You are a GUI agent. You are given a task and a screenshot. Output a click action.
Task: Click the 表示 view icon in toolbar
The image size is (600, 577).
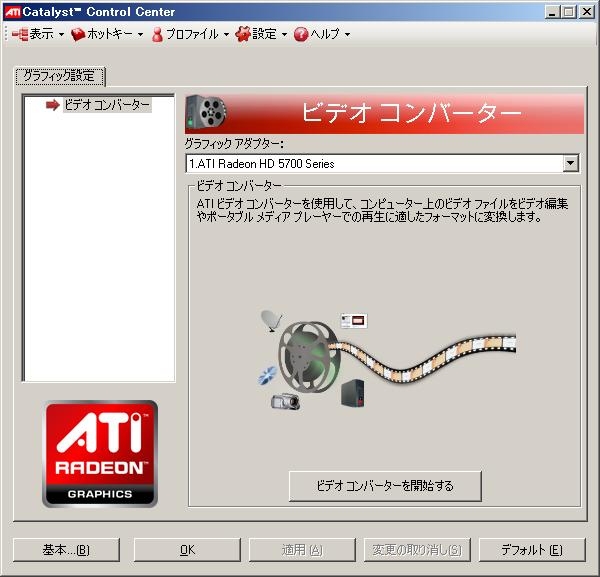pyautogui.click(x=20, y=34)
